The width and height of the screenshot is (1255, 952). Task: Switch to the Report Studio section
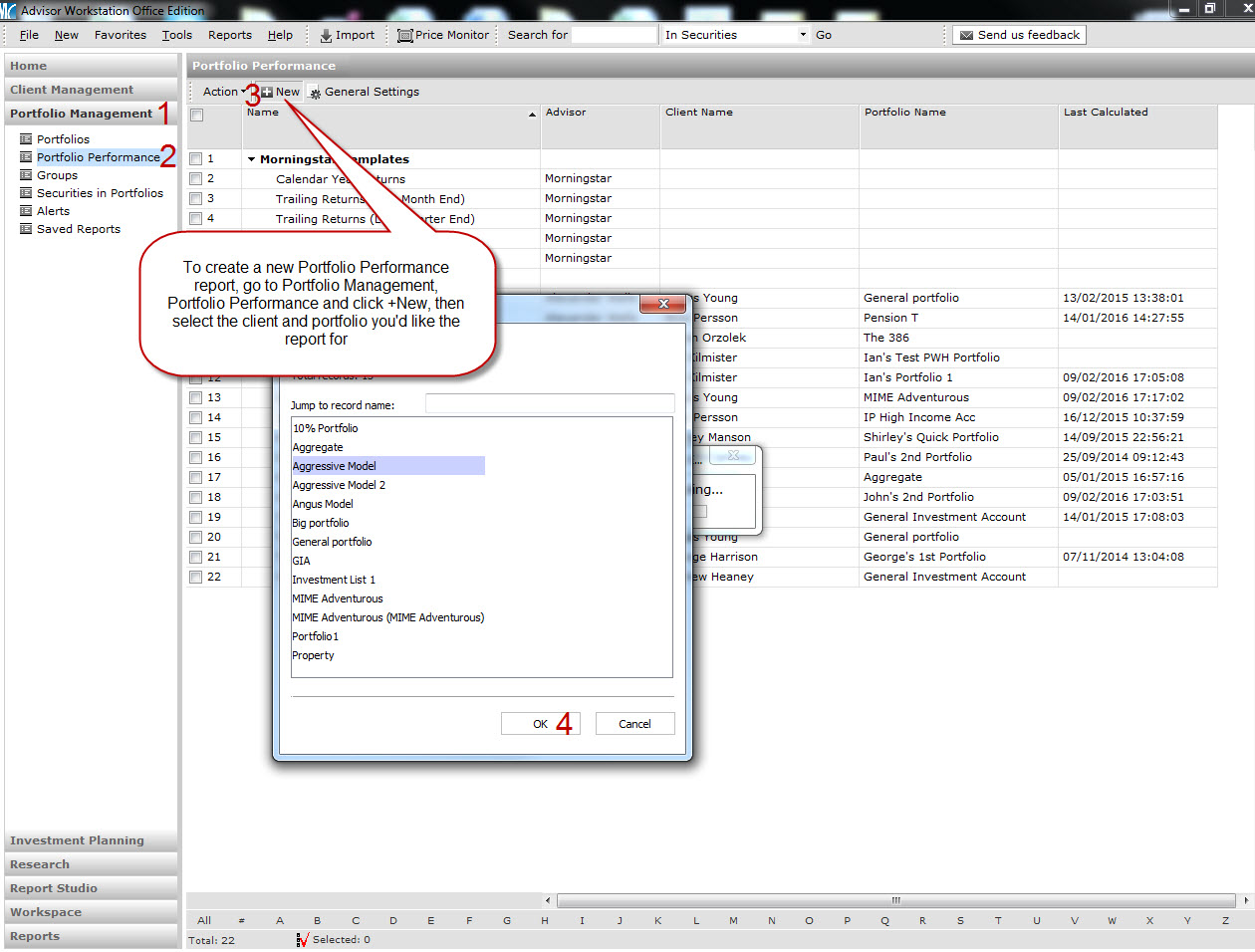click(54, 888)
